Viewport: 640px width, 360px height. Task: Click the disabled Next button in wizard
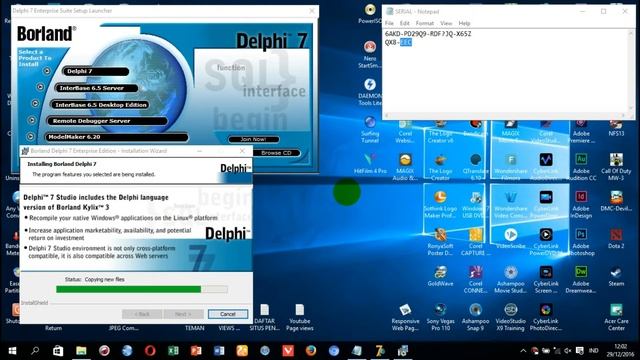(183, 314)
